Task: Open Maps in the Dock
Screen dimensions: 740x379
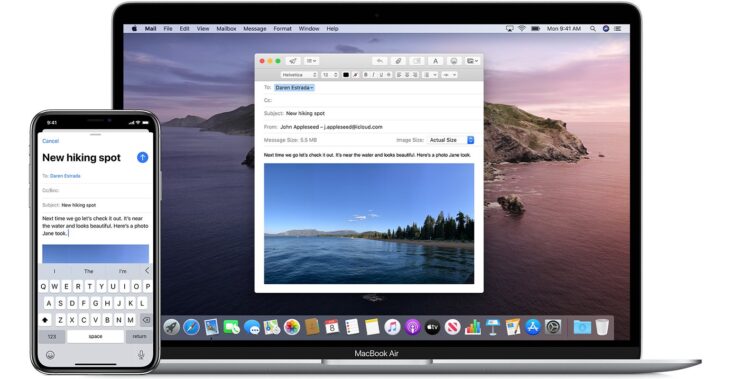Action: pos(272,327)
